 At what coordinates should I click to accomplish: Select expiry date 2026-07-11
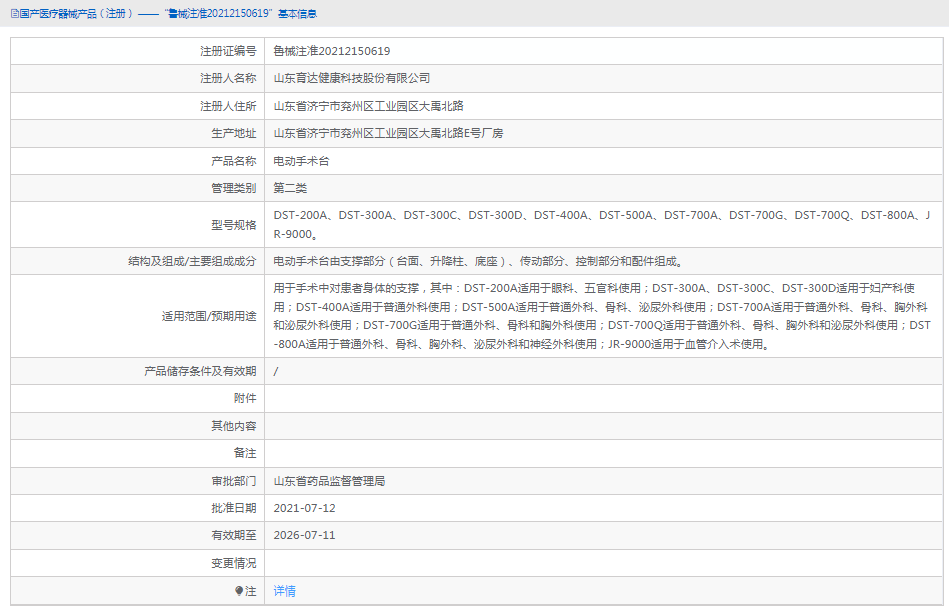[304, 535]
